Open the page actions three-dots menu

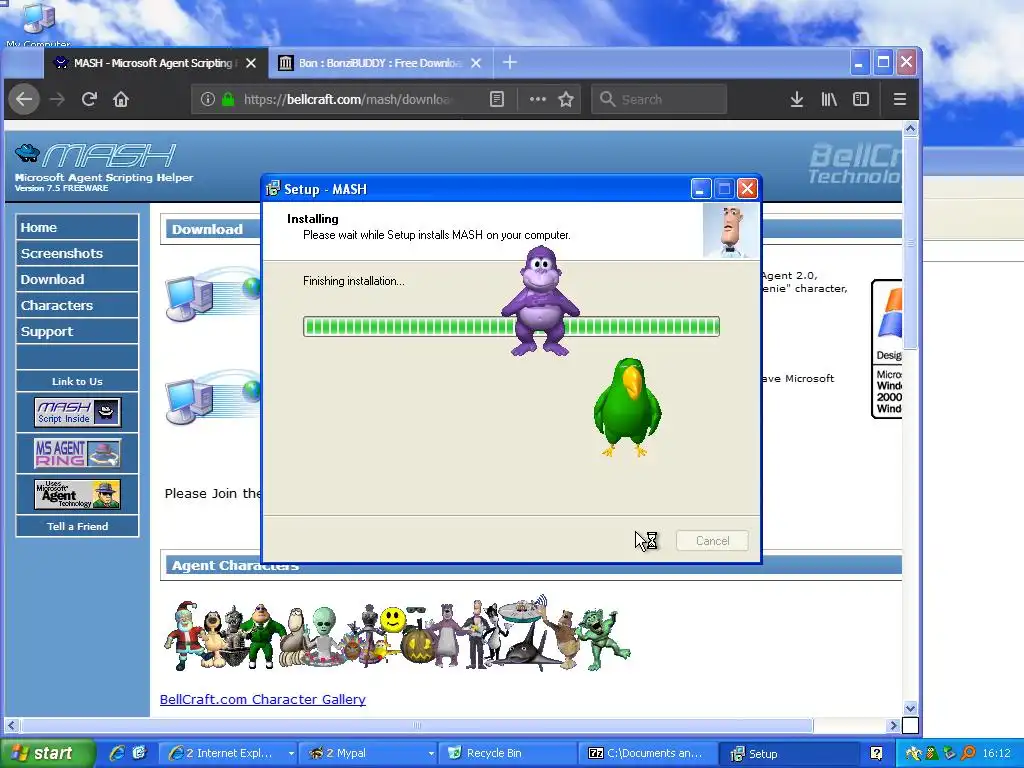point(537,99)
